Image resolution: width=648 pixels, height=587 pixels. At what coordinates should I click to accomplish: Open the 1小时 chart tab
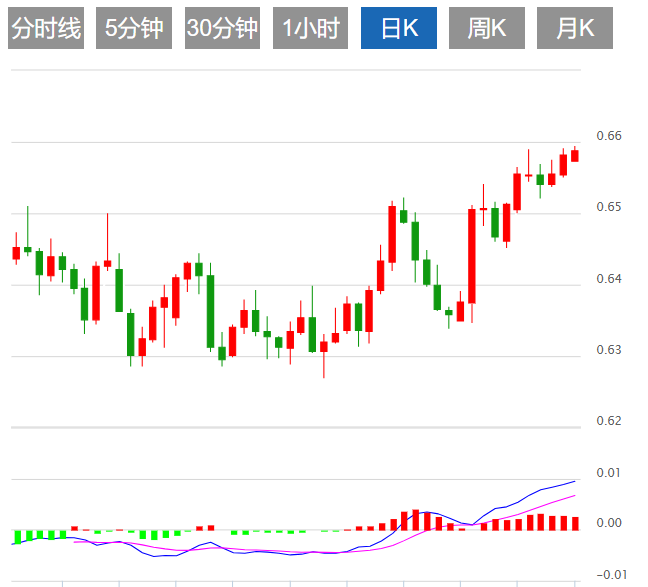coord(310,28)
